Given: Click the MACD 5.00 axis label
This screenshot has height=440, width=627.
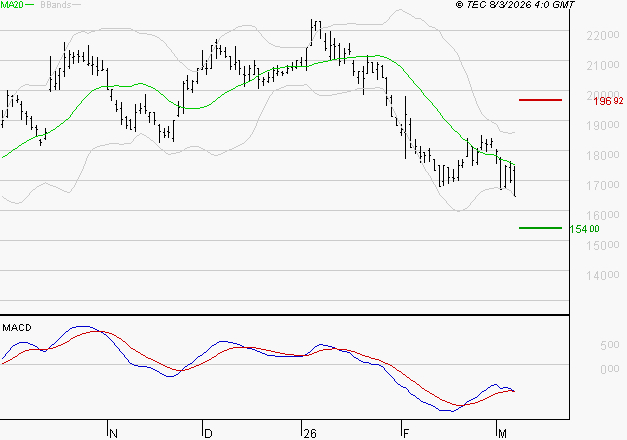Looking at the screenshot, I should point(609,345).
